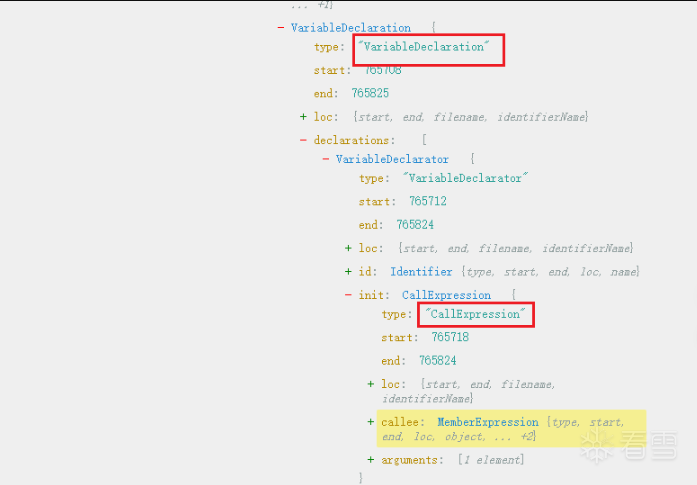Collapse the VariableDeclaration node

point(280,28)
